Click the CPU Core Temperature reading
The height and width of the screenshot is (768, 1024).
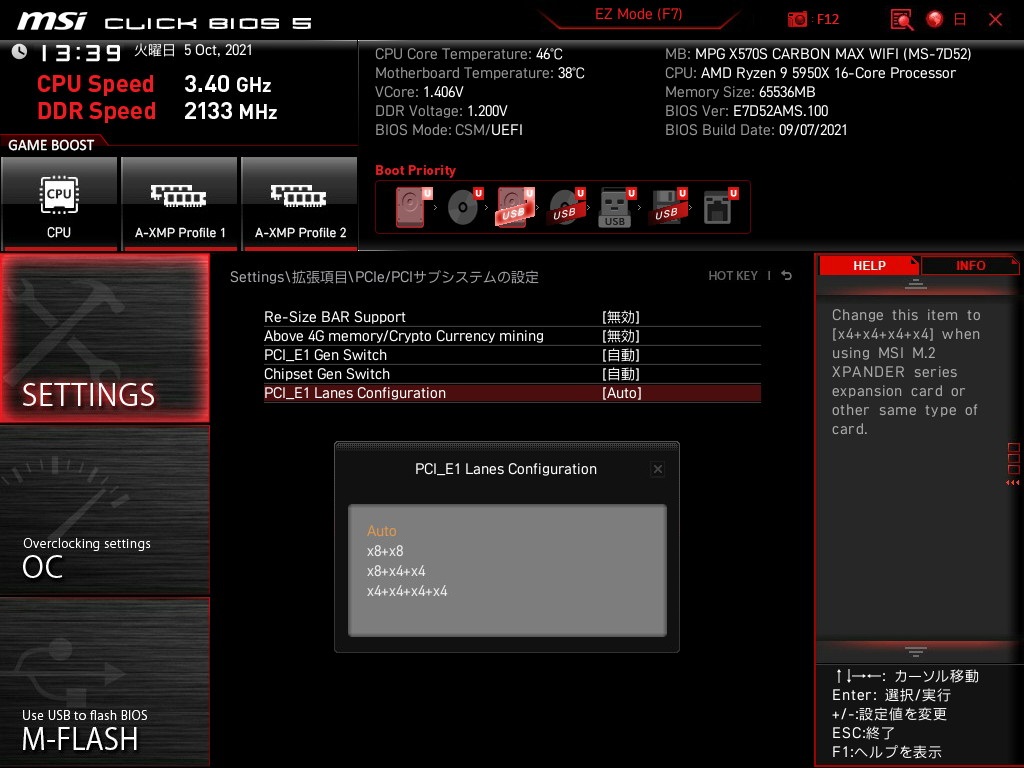[x=468, y=54]
